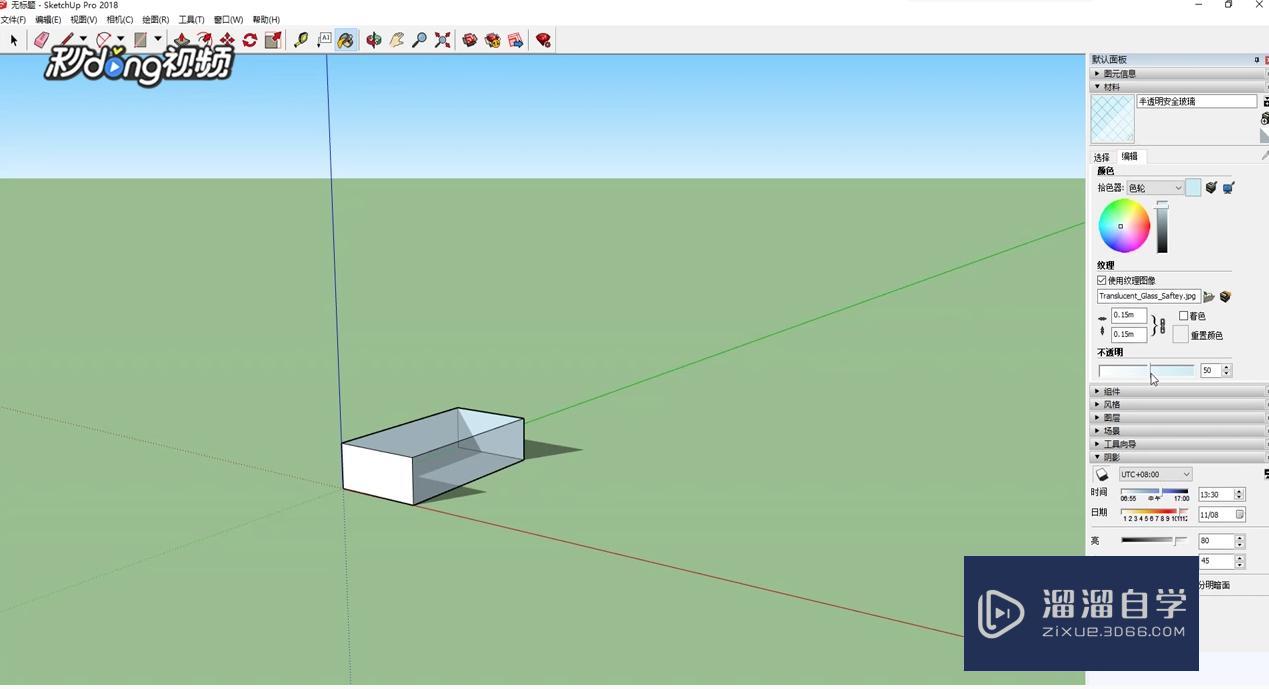Viewport: 1269px width, 689px height.
Task: Select the Tape Measure tool
Action: coord(300,40)
